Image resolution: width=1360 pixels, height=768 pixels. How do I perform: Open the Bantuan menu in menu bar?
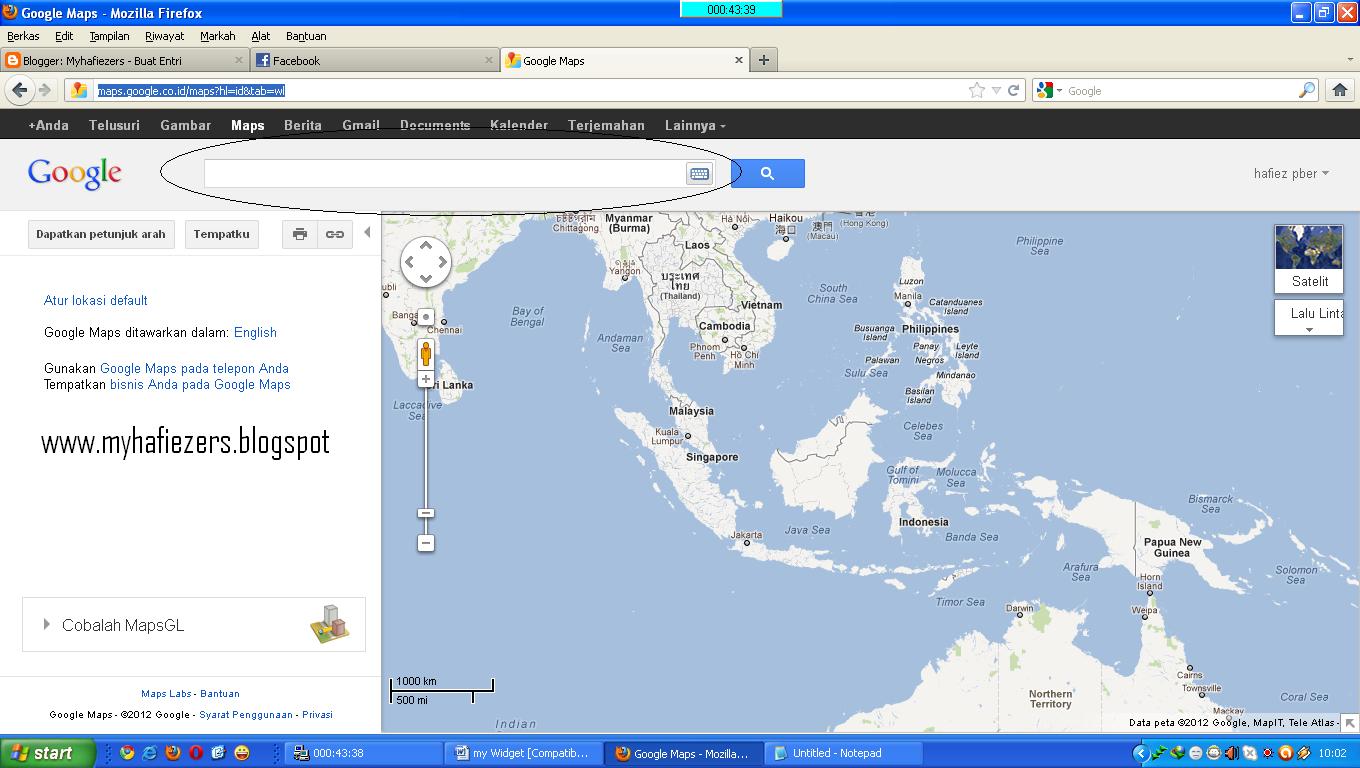pos(306,36)
